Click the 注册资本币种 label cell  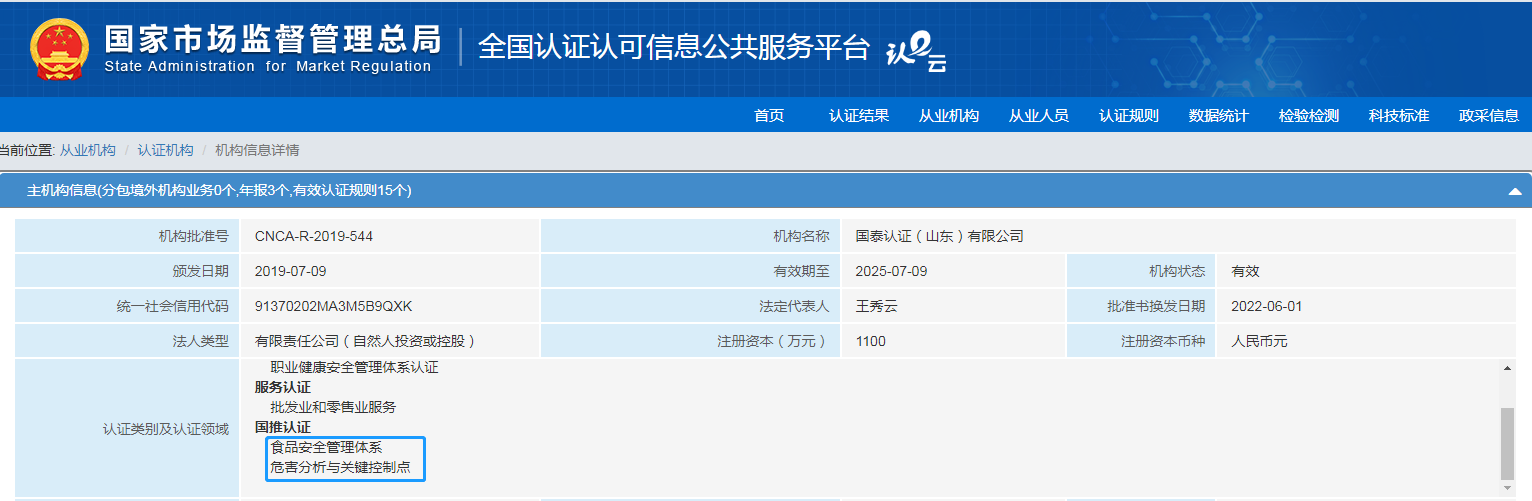(1141, 341)
